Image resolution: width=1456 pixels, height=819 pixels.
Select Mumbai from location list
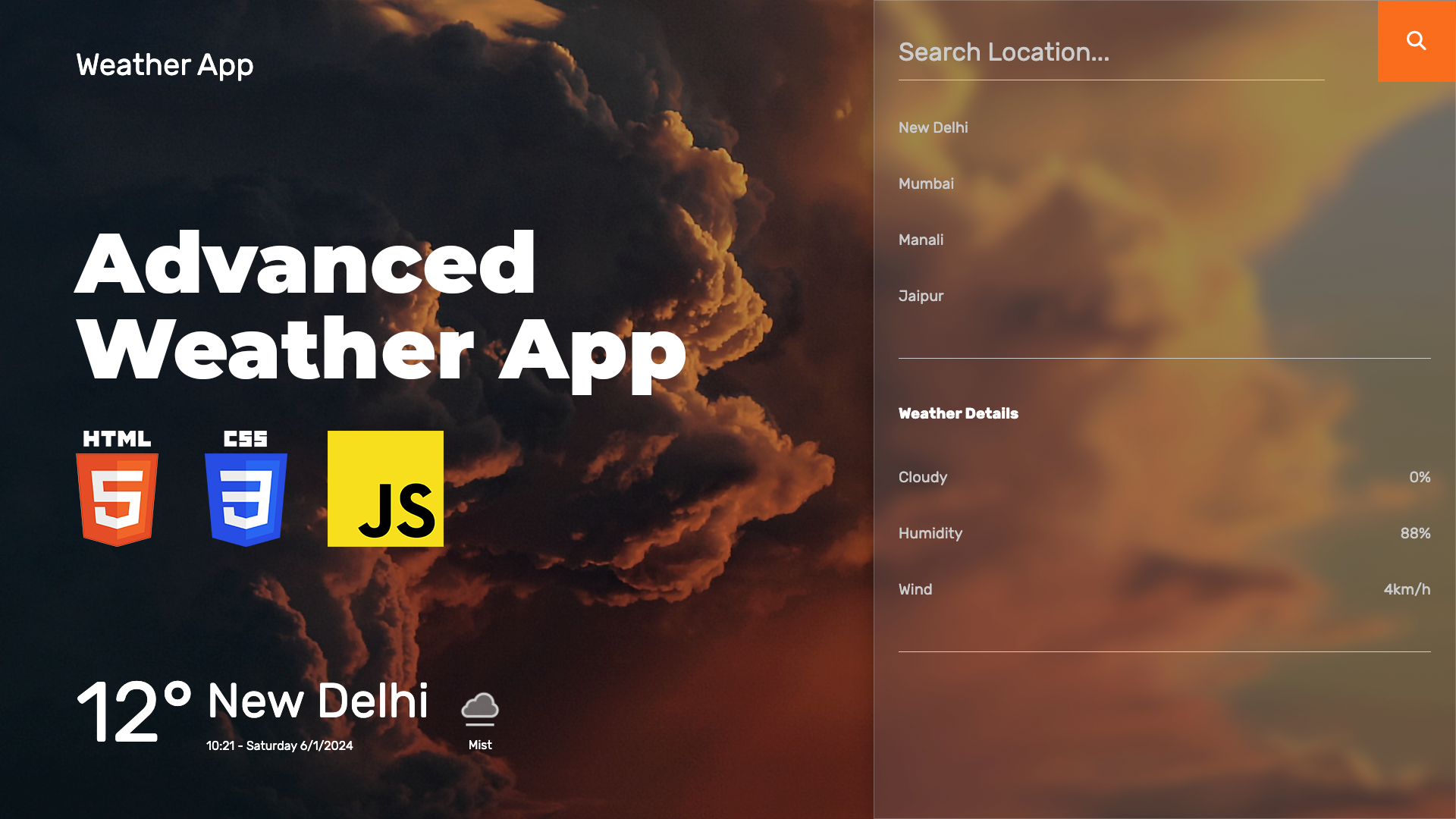(926, 183)
